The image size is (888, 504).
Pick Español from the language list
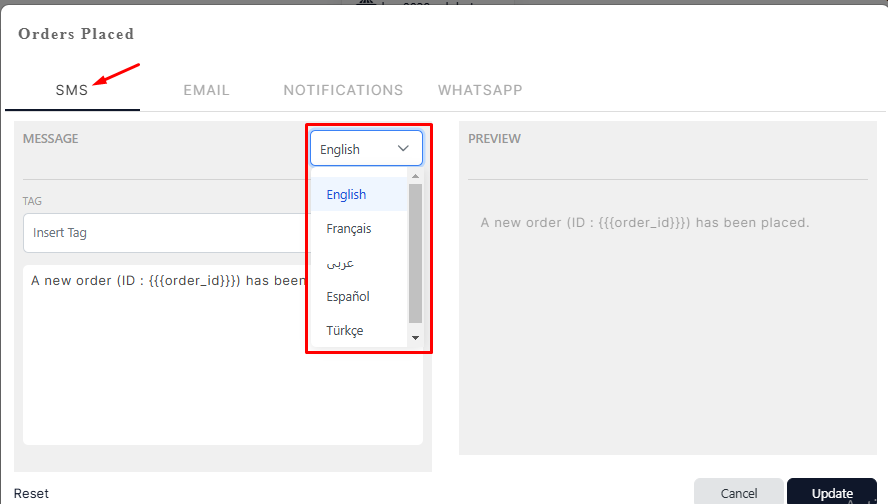(359, 296)
